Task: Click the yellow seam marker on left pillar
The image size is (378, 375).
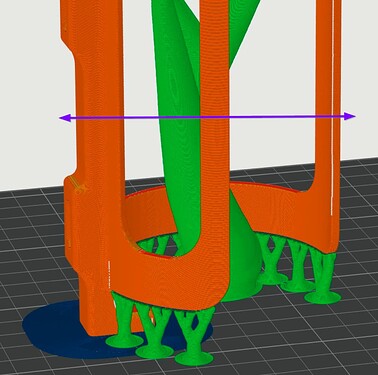Action: click(x=79, y=187)
